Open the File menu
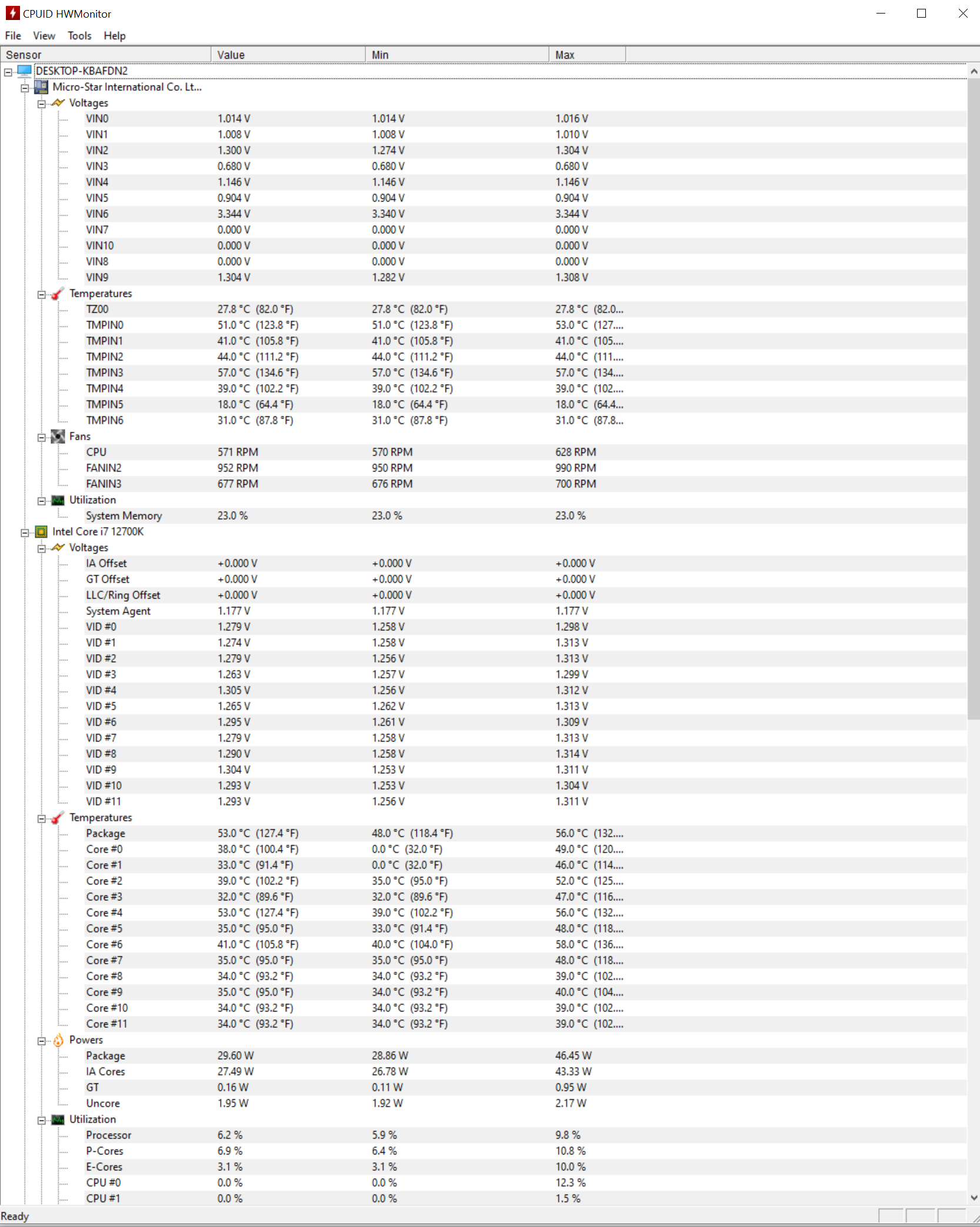The width and height of the screenshot is (980, 1227). point(13,36)
